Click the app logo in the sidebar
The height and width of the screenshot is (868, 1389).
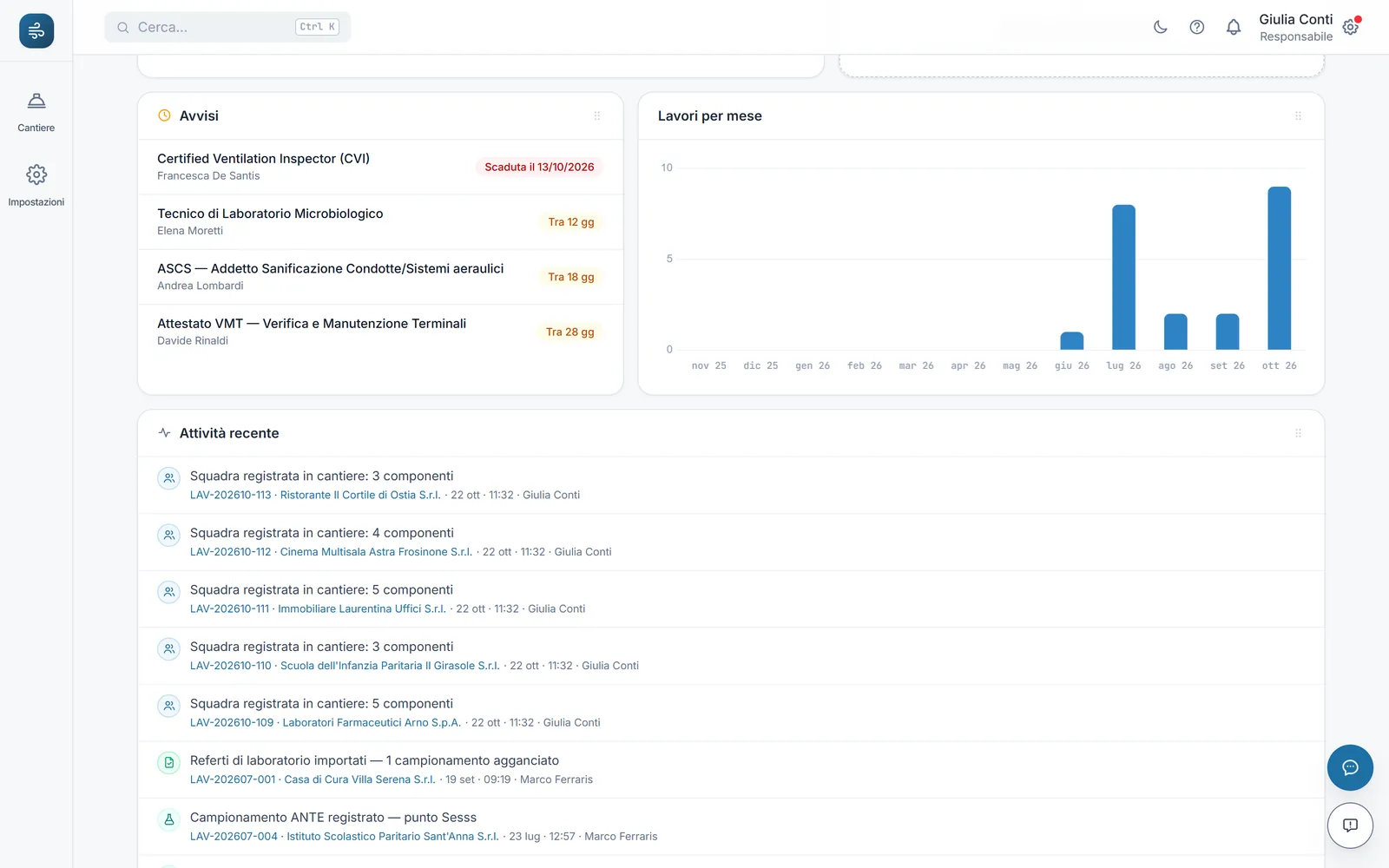(36, 31)
